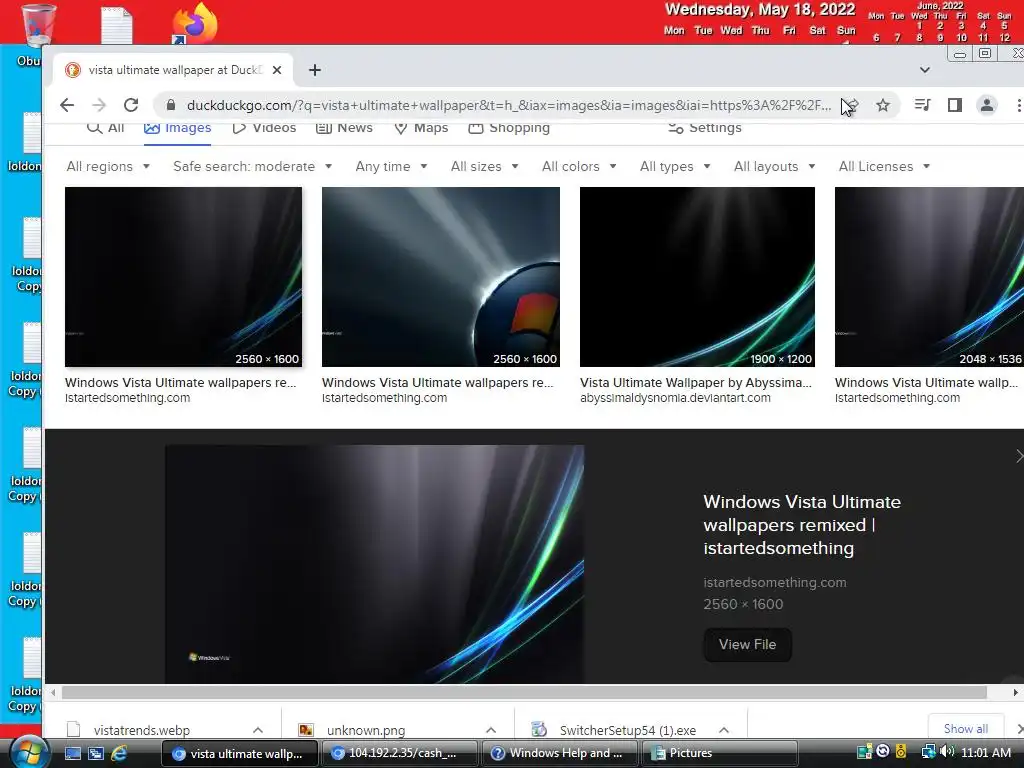Select the 2048 × 1536 wallpaper thumbnail
Image resolution: width=1024 pixels, height=768 pixels.
pyautogui.click(x=929, y=277)
